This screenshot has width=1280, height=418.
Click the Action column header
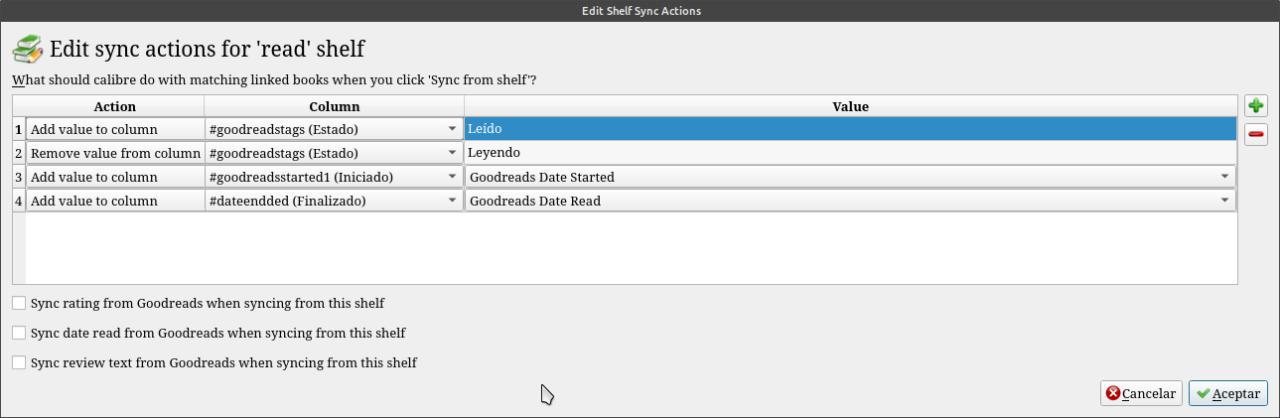pos(114,106)
